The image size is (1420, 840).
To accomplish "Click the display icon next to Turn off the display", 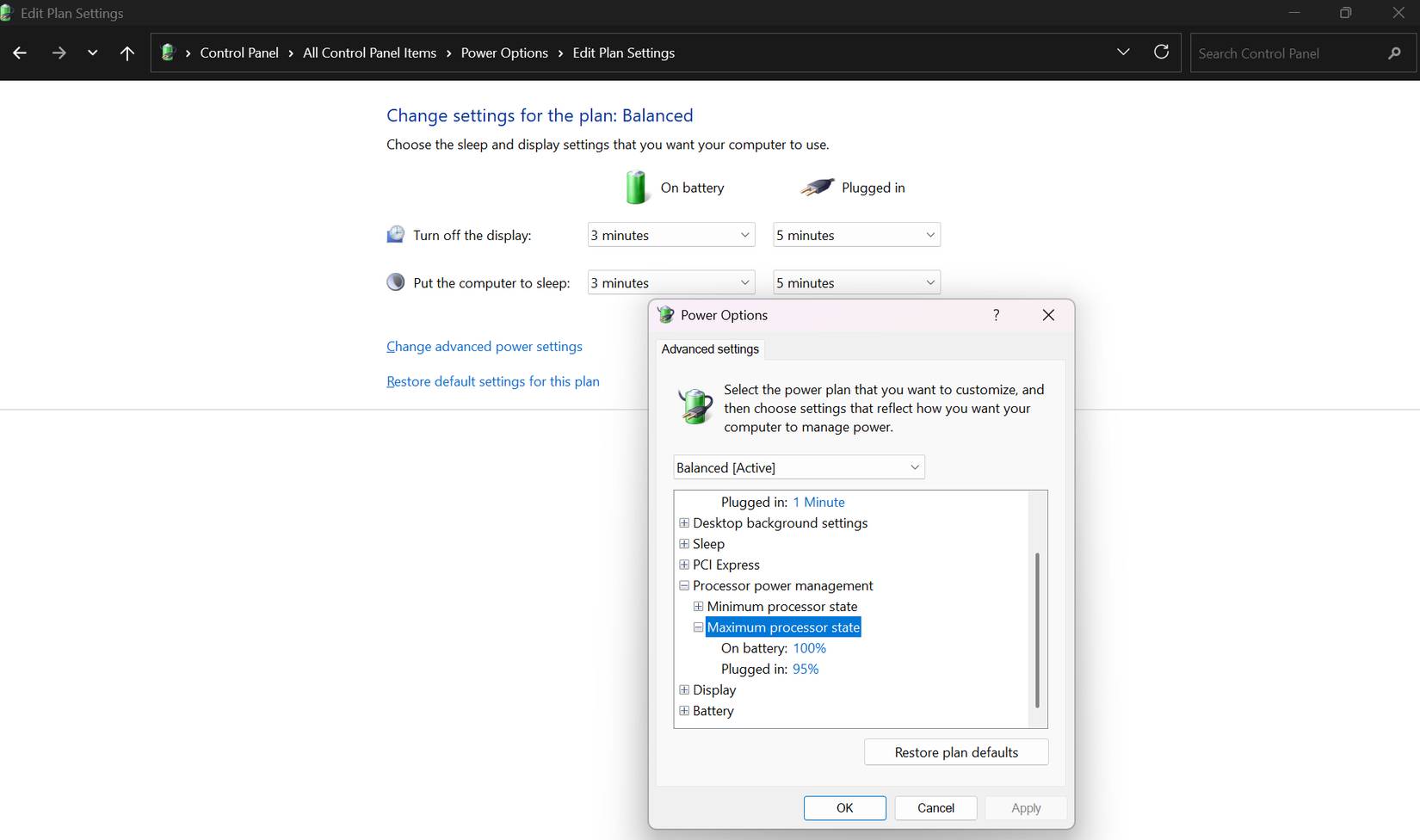I will click(x=396, y=233).
